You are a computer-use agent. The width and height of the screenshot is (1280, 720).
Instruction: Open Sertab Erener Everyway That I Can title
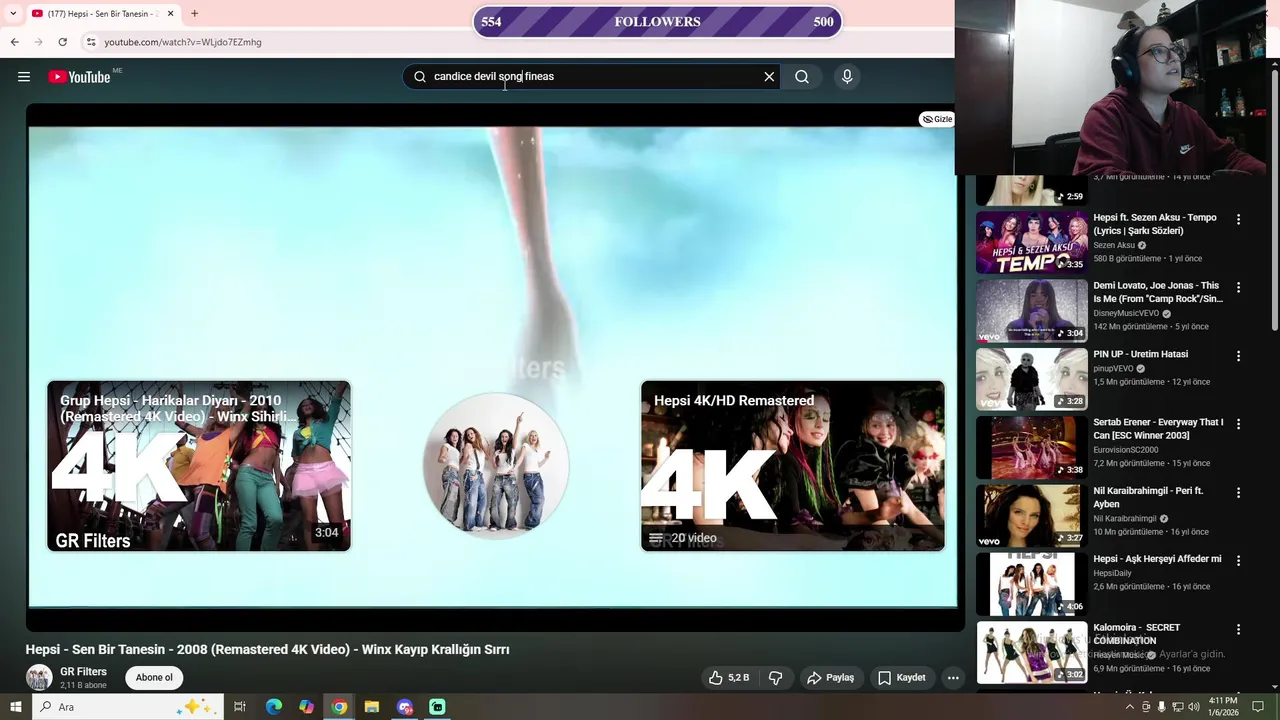1158,429
